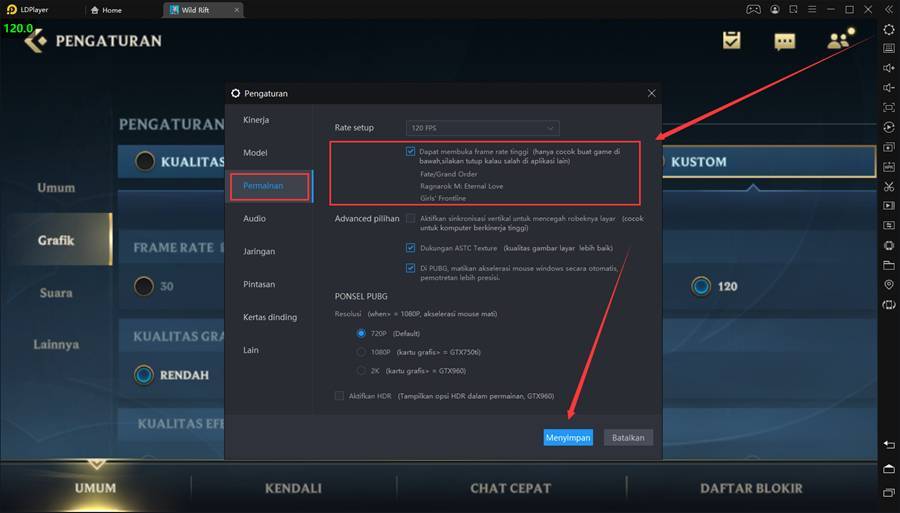Open the synchronizer sidebar icon

[x=889, y=226]
